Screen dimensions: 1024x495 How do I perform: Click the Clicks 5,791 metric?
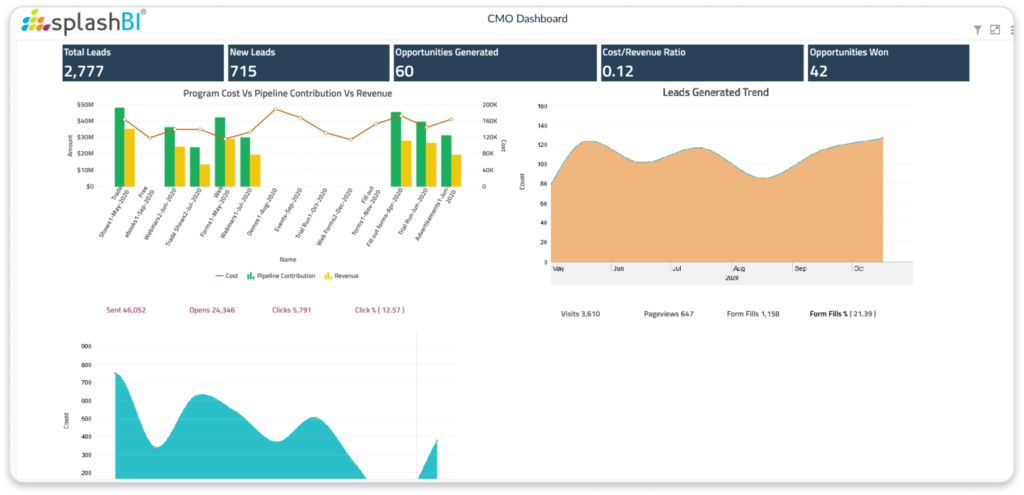click(292, 310)
